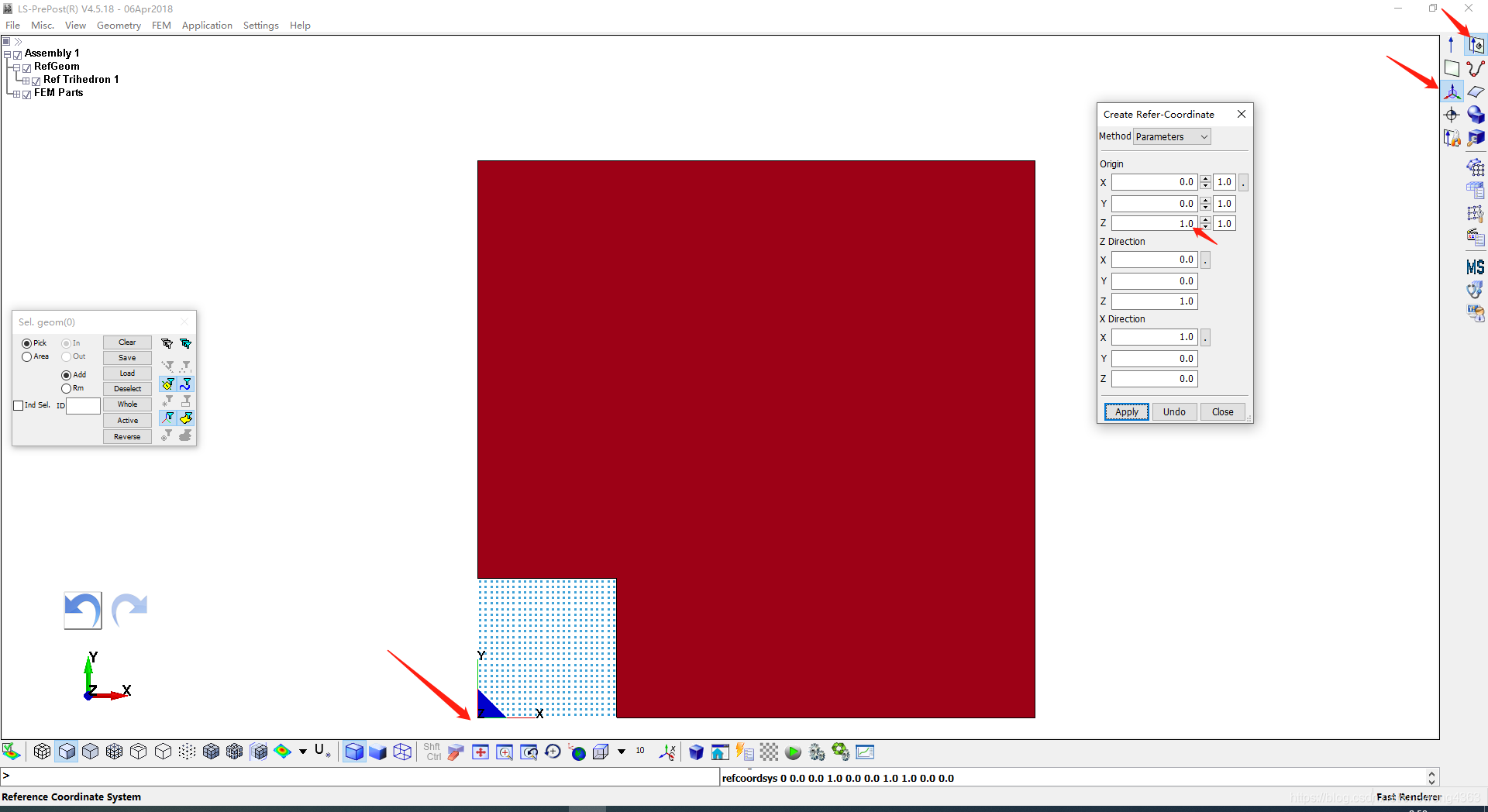Toggle RefGeom visibility checkbox

27,67
